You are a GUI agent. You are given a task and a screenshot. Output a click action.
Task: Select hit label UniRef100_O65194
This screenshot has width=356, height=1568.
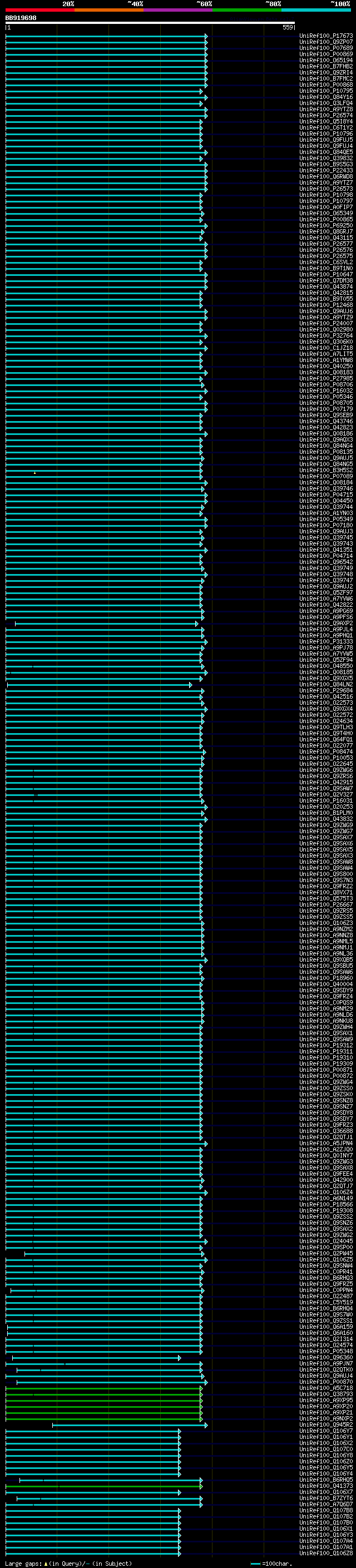326,60
